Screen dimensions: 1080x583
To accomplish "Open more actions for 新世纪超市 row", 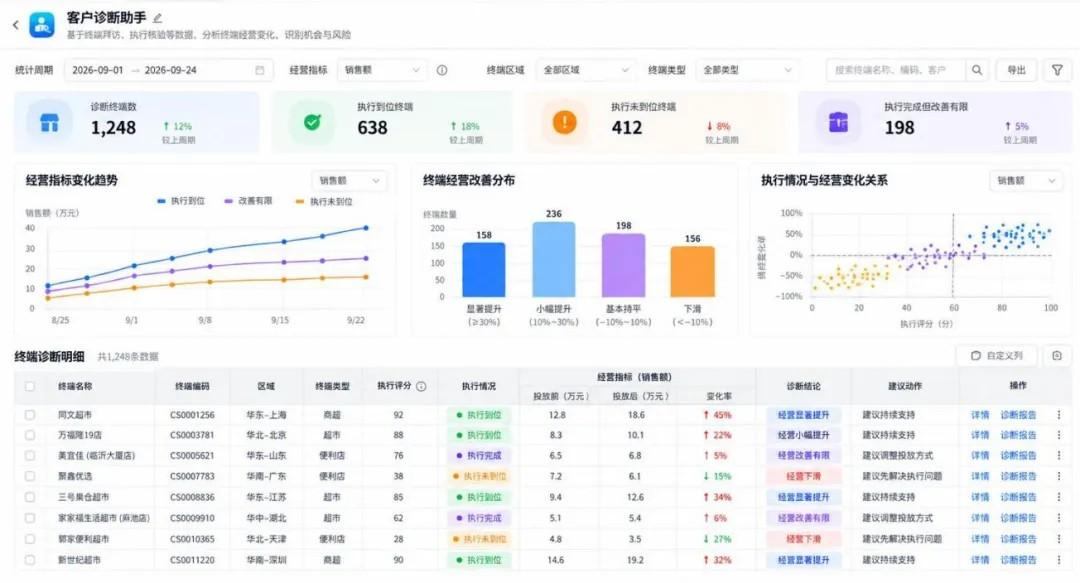I will point(1059,560).
